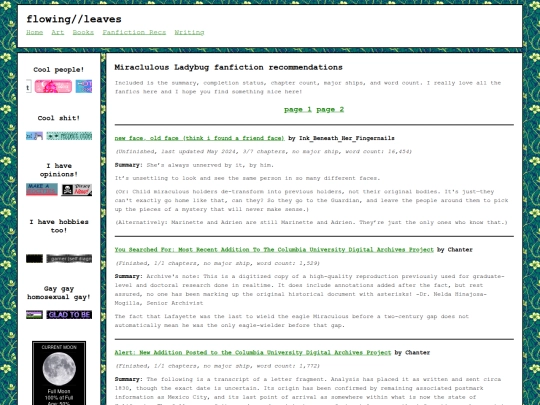This screenshot has height=405, width=540.
Task: Click the 'MAKE A' opinion badge
Action: pos(42,189)
